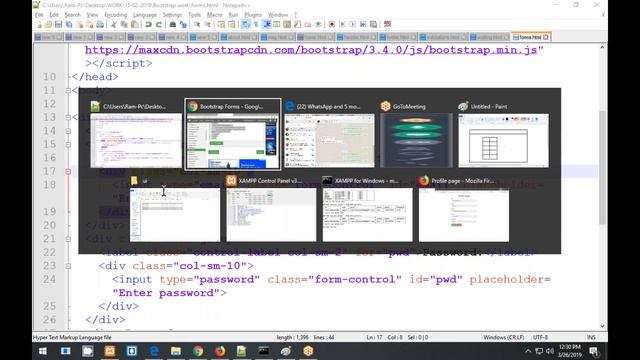640x360 pixels.
Task: Click the Save recorded macro icon
Action: (373, 24)
